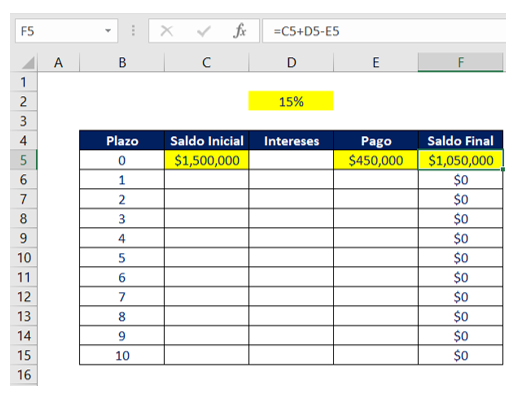The image size is (523, 403).
Task: Select the $1,500,000 Saldo Inicial cell
Action: tap(206, 160)
